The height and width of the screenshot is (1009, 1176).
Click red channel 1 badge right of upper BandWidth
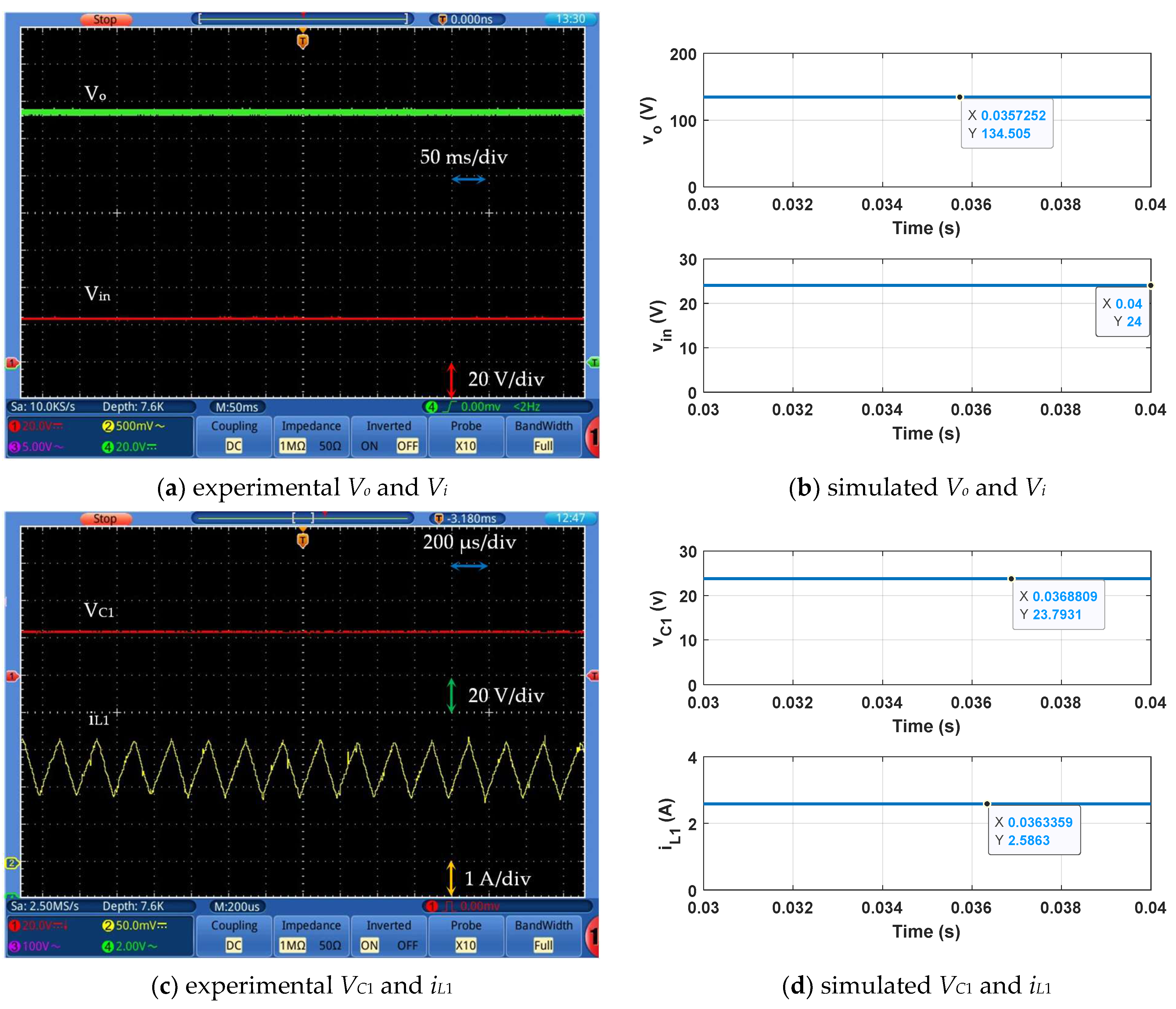(593, 437)
